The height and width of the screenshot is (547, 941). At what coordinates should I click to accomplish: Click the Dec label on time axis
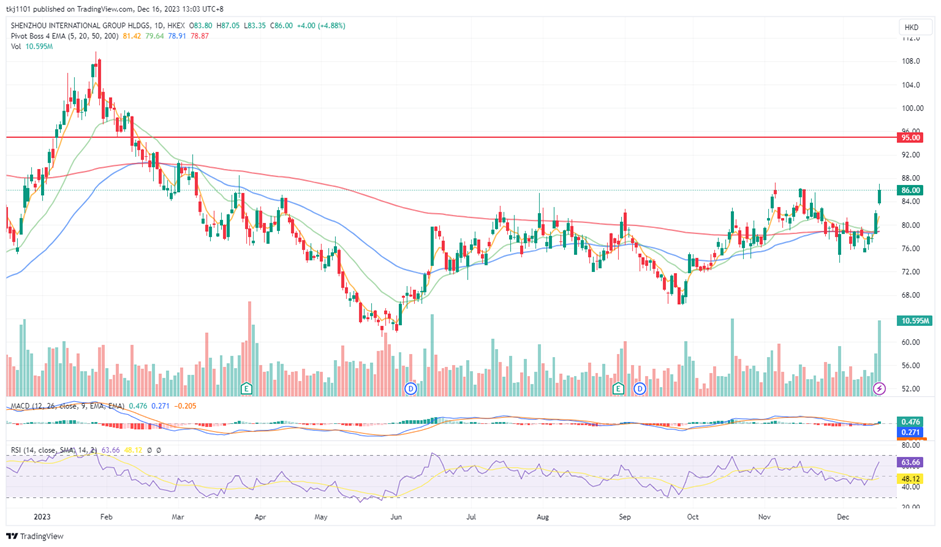pos(843,517)
